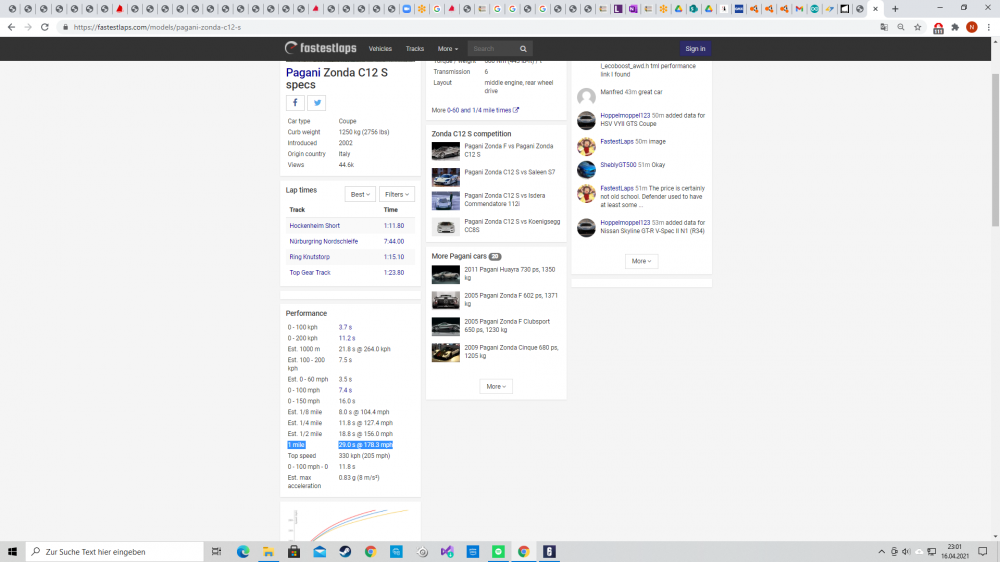
Task: Open the 1:11.80 lap time
Action: pyautogui.click(x=393, y=226)
